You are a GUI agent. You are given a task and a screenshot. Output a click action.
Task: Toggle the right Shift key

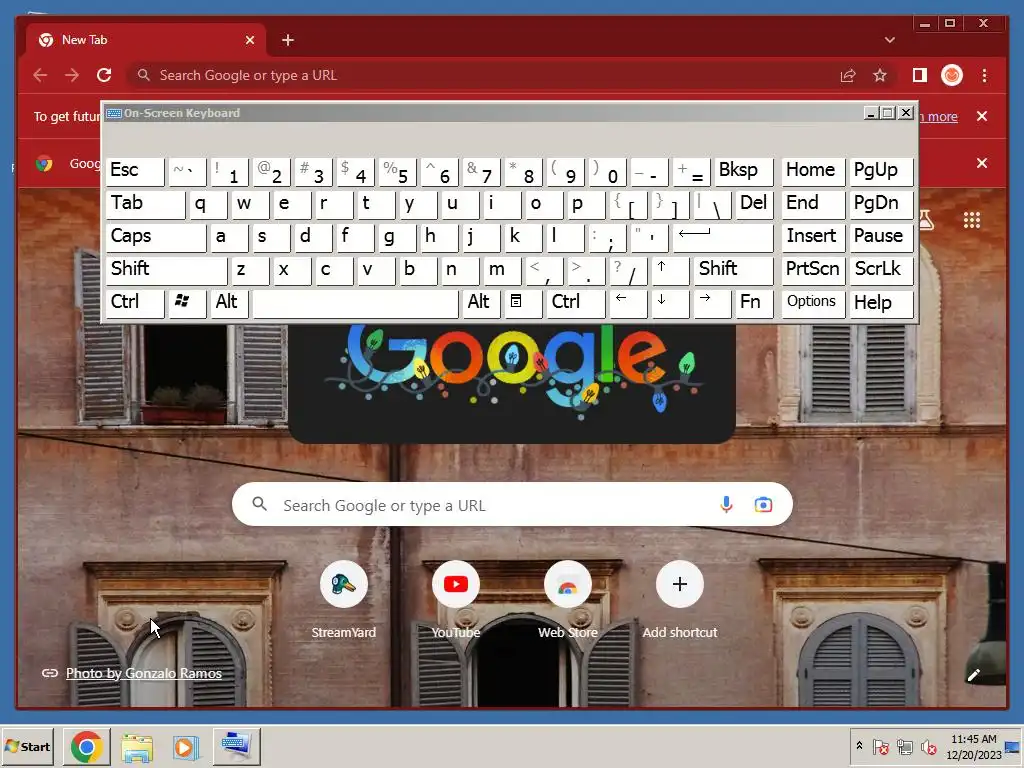coord(733,270)
